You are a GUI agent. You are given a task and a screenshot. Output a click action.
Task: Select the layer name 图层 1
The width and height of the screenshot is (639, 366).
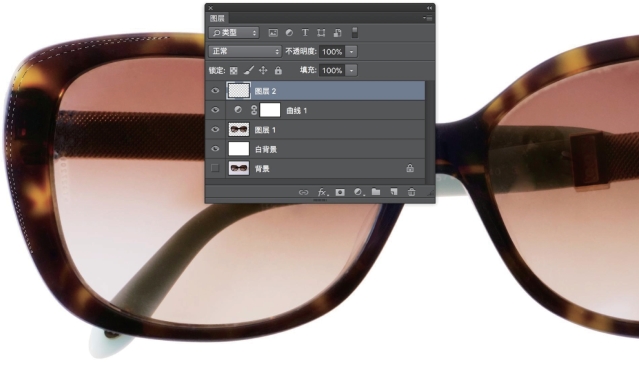[265, 130]
